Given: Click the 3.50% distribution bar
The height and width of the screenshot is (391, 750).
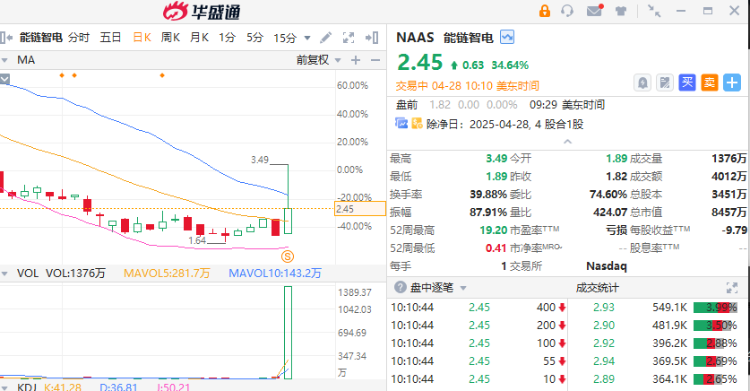Looking at the screenshot, I should (x=715, y=325).
